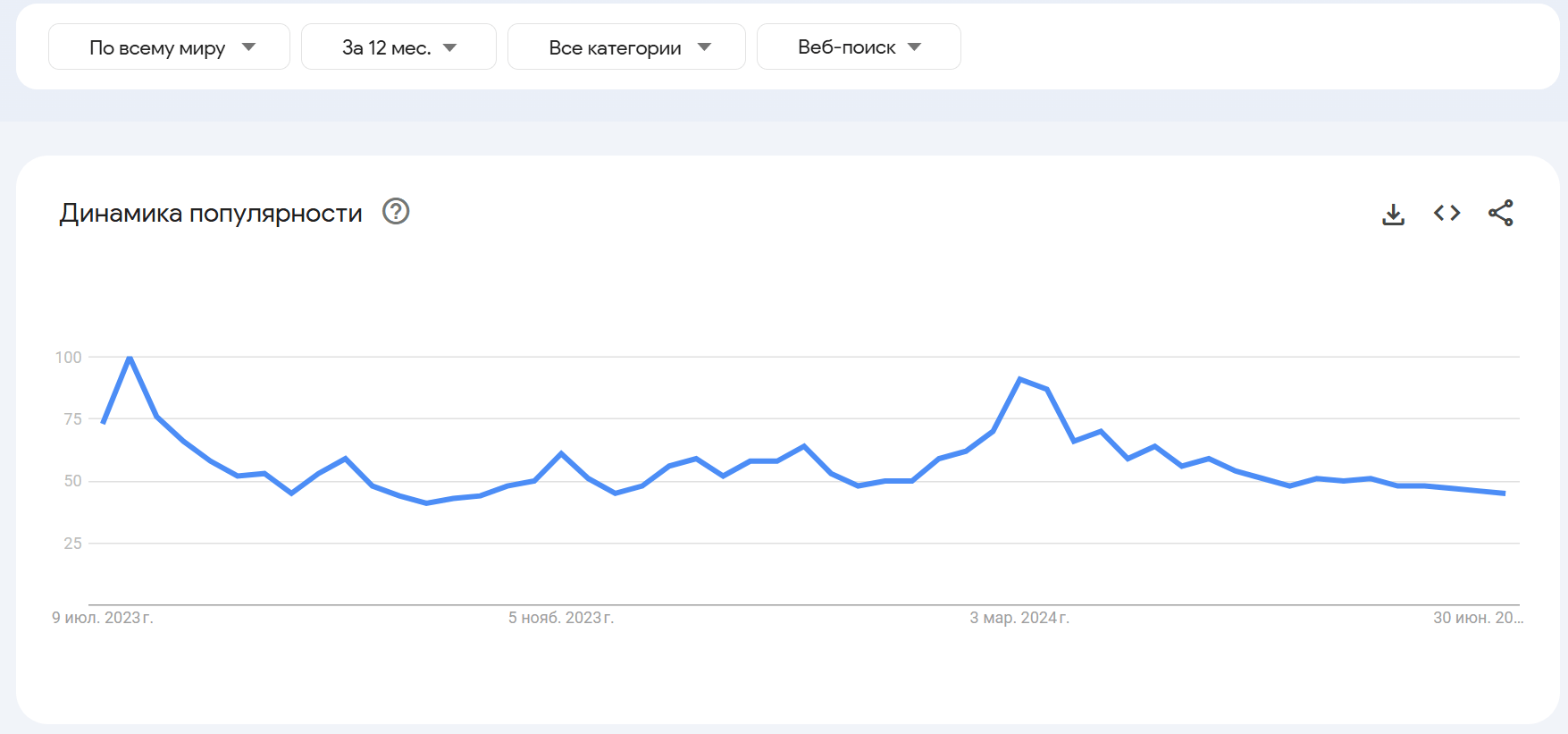The height and width of the screenshot is (734, 1568).
Task: Click the '75' y-axis label
Action: click(72, 419)
